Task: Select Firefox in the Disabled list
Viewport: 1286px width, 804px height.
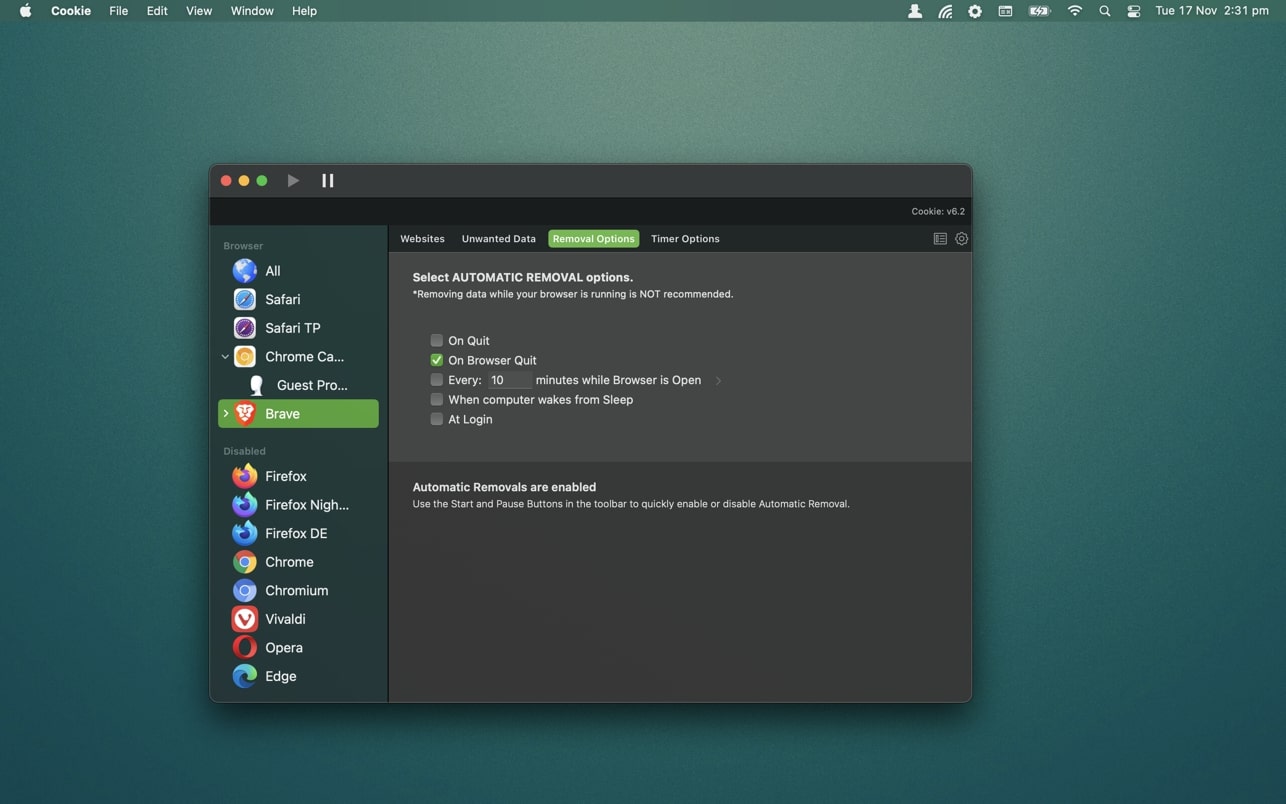Action: [x=285, y=477]
